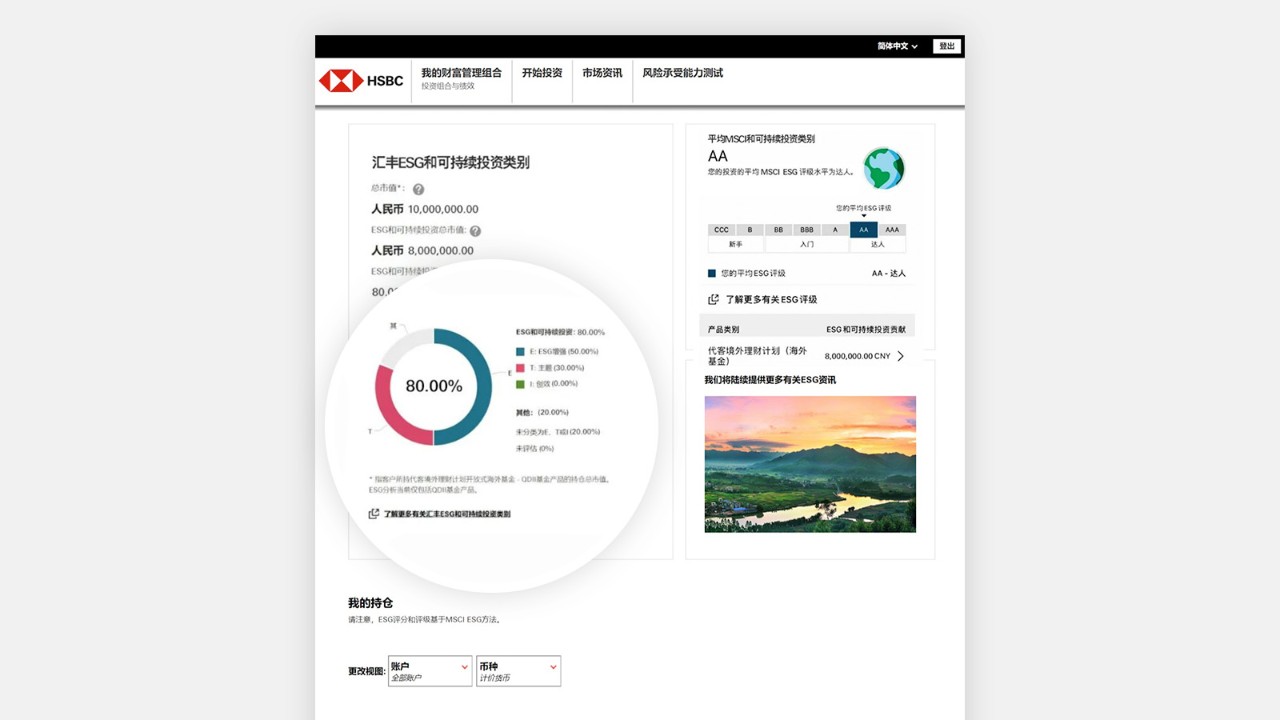Click the 新手 rating level label
Viewport: 1280px width, 720px height.
coord(736,244)
